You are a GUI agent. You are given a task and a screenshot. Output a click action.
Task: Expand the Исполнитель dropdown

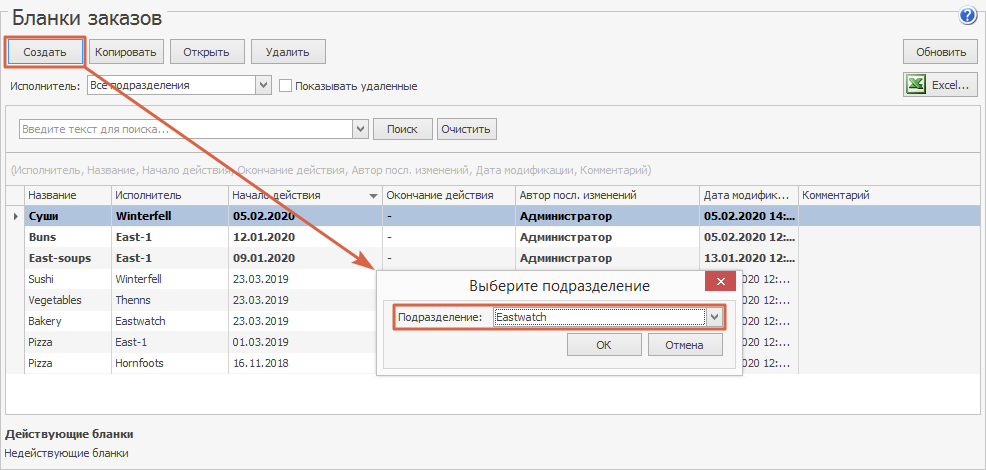[x=264, y=86]
